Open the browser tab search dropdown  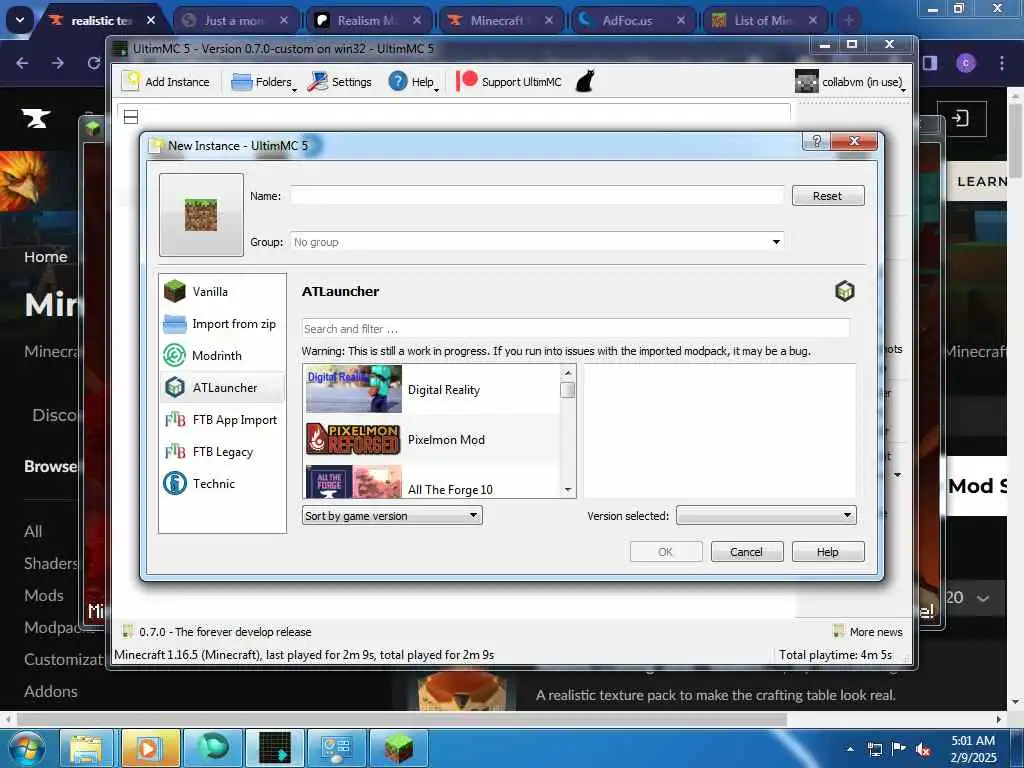tap(20, 20)
